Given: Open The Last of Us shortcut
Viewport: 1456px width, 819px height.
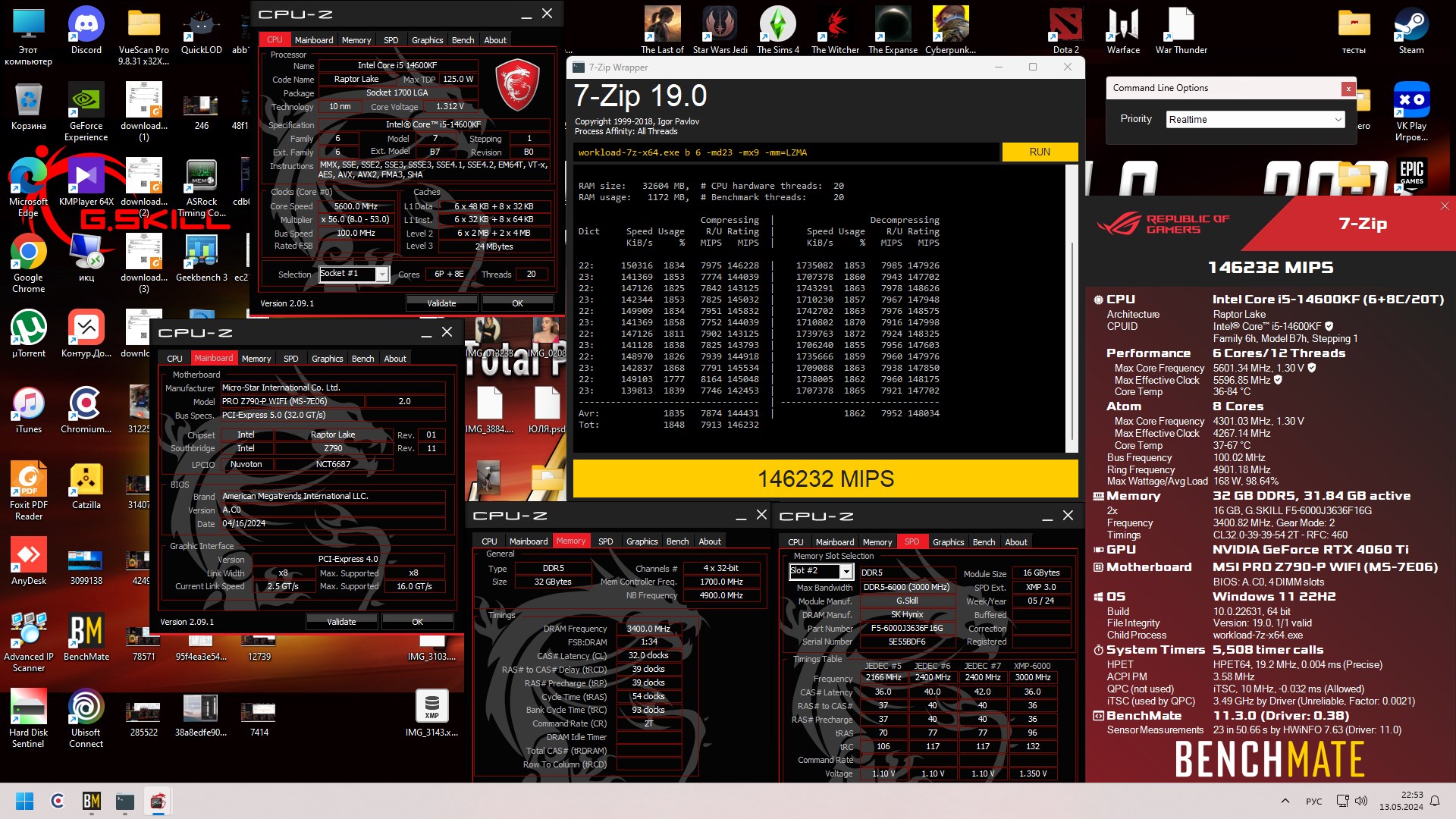Looking at the screenshot, I should tap(662, 30).
